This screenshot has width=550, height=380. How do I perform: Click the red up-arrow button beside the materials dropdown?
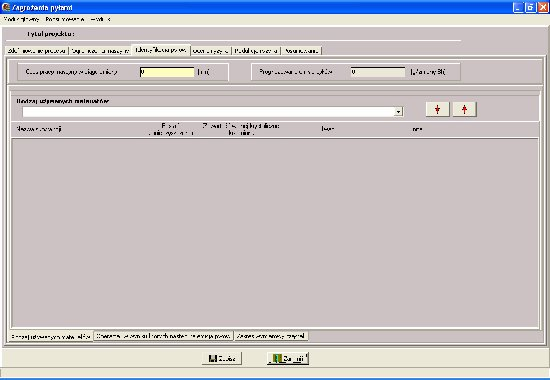[464, 109]
